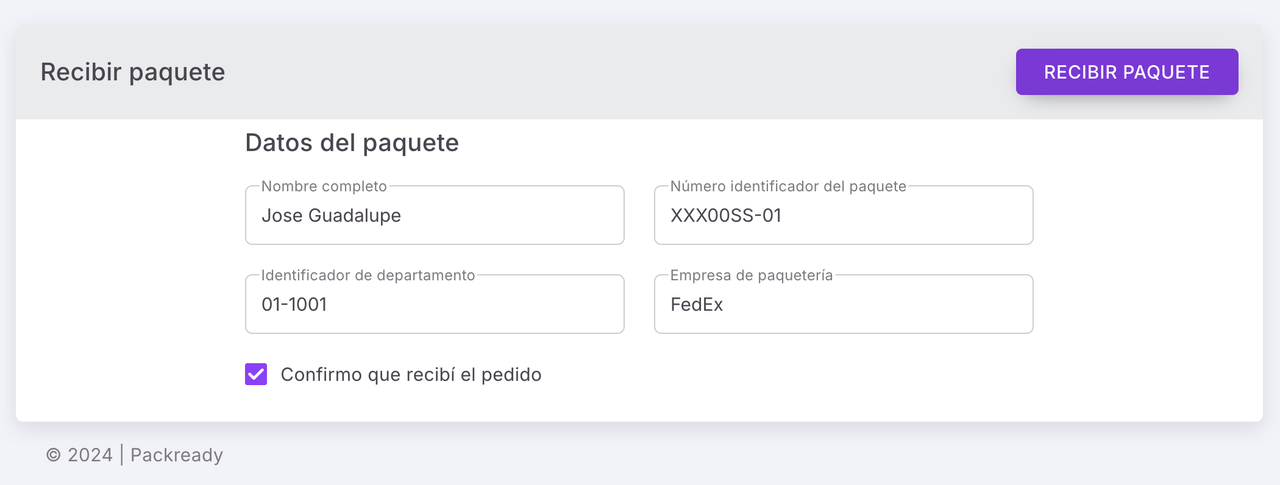This screenshot has width=1280, height=485.
Task: Click the 'Confirmo que recibí el pedido' label
Action: (x=411, y=375)
